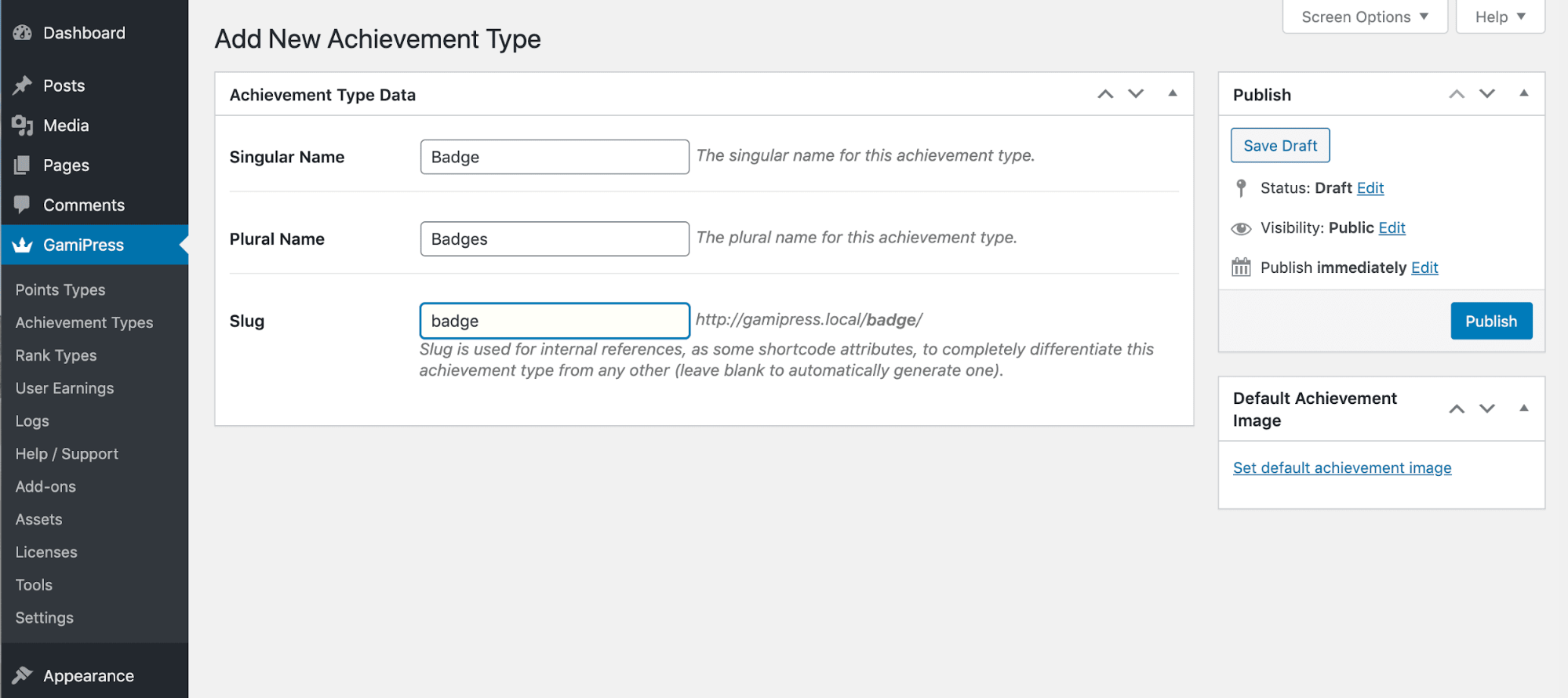Open Help / Support submenu
The width and height of the screenshot is (1568, 698).
[67, 454]
